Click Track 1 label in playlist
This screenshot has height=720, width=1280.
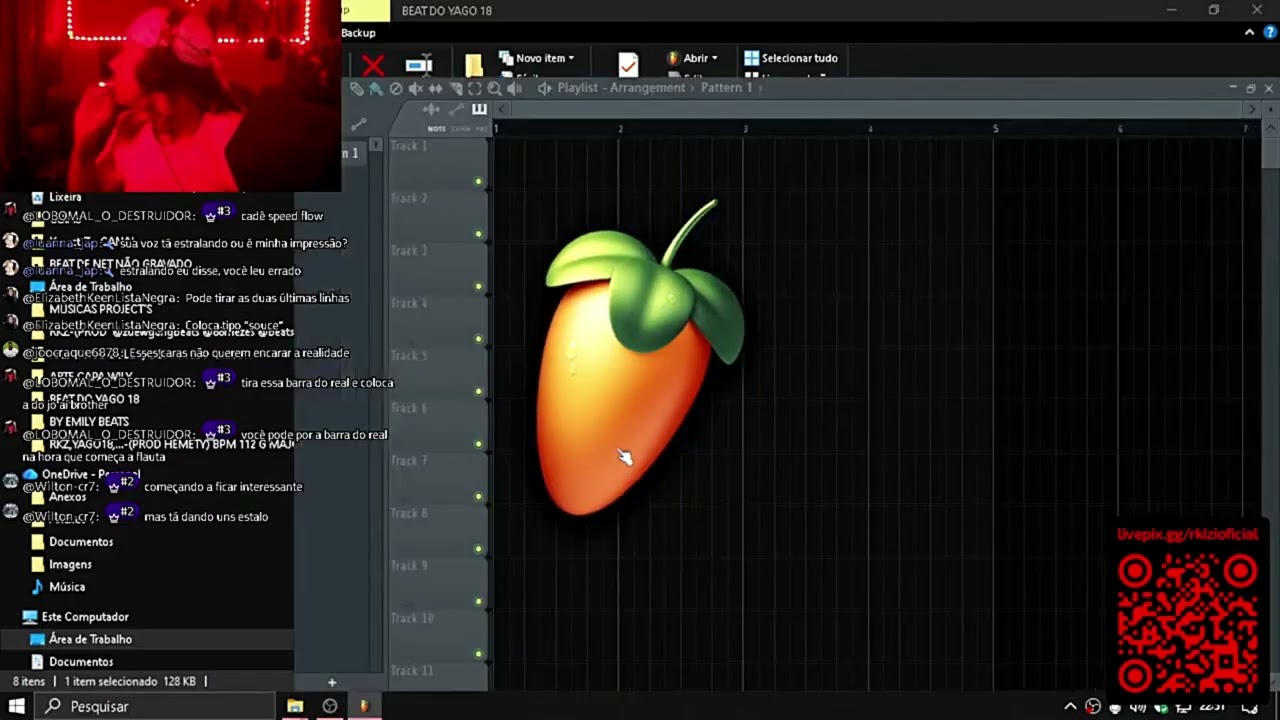(409, 146)
